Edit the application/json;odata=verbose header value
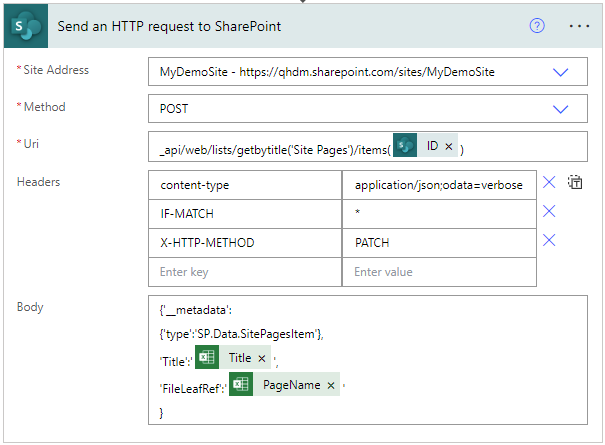The image size is (605, 445). 439,185
